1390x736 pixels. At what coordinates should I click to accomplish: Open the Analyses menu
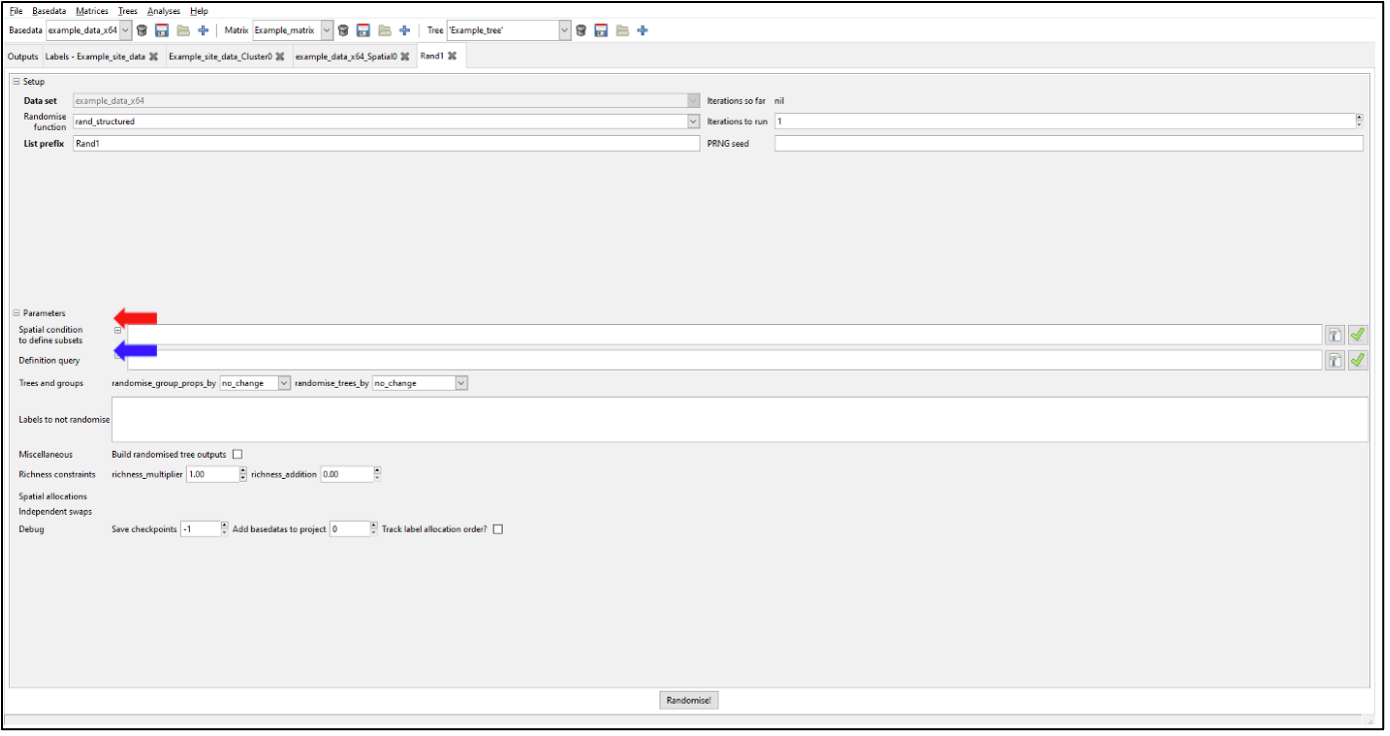tap(163, 11)
